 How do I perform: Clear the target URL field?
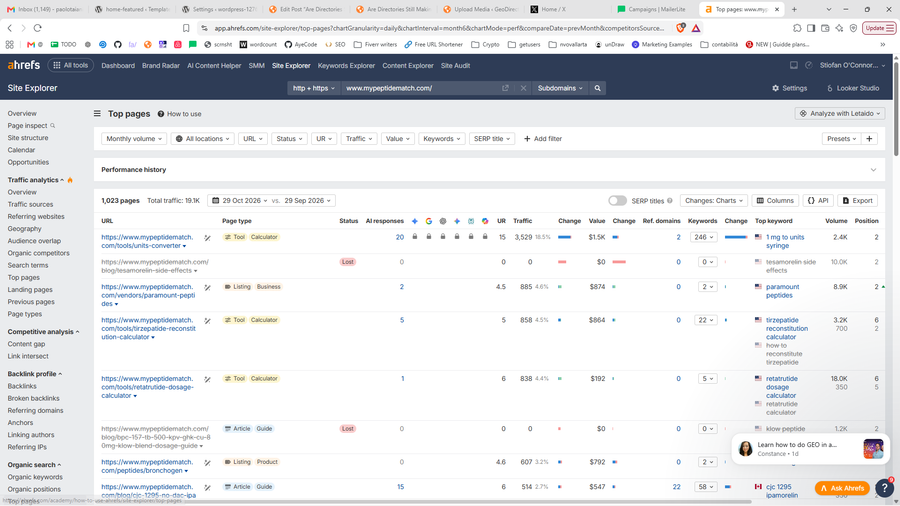click(523, 88)
